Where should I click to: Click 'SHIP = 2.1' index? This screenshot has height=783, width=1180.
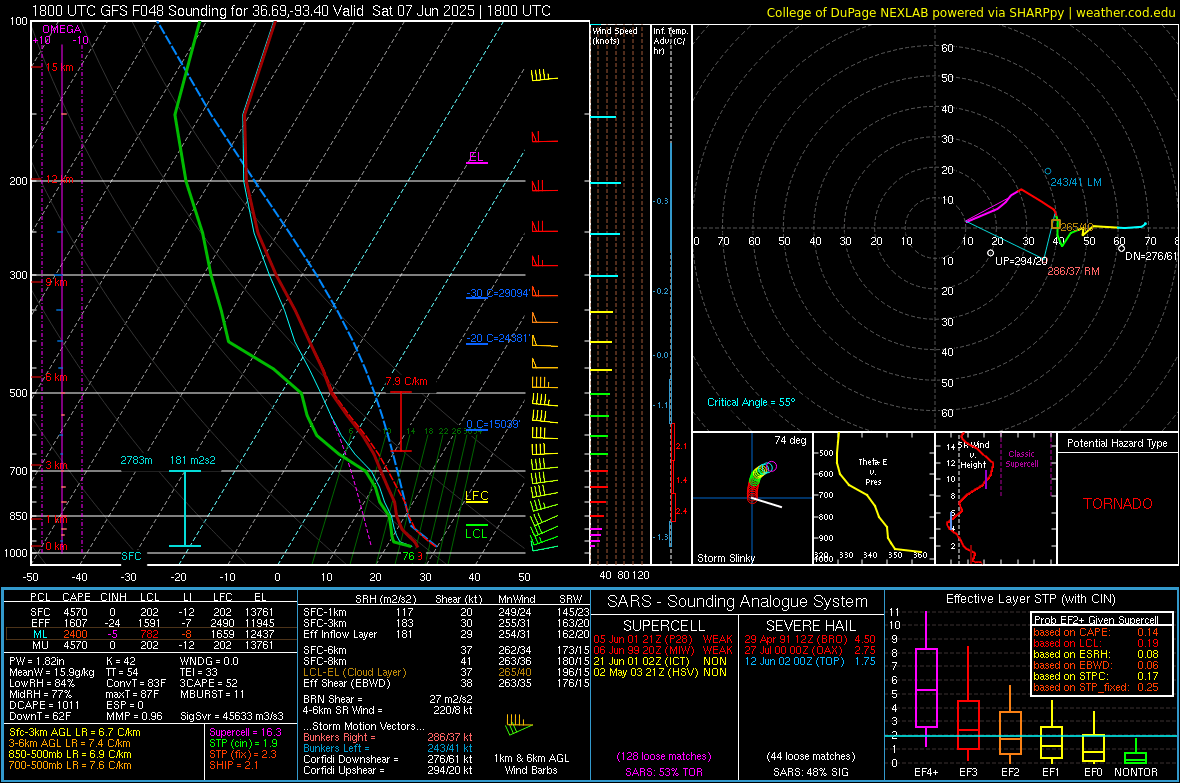coord(234,765)
